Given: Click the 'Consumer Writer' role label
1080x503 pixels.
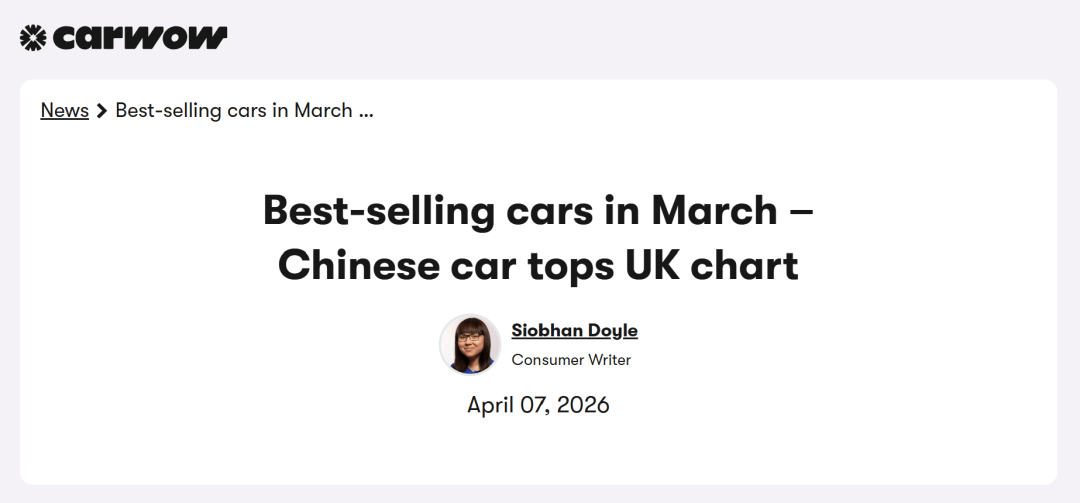Looking at the screenshot, I should click(571, 360).
